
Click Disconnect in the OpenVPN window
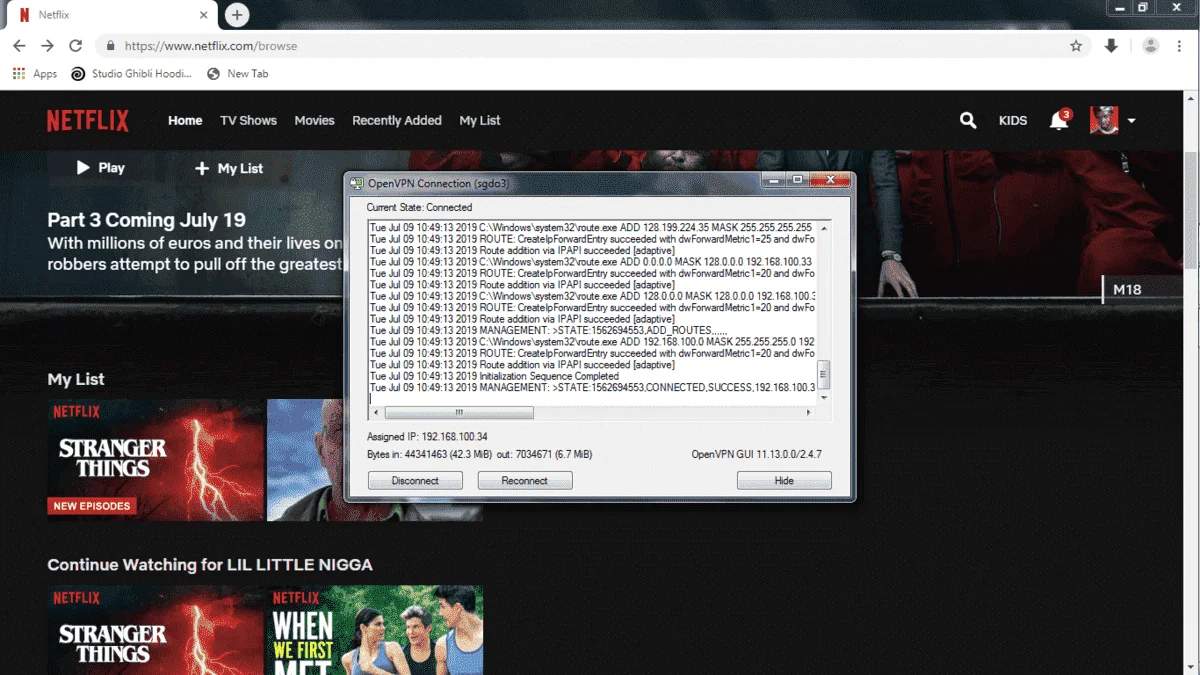(415, 481)
